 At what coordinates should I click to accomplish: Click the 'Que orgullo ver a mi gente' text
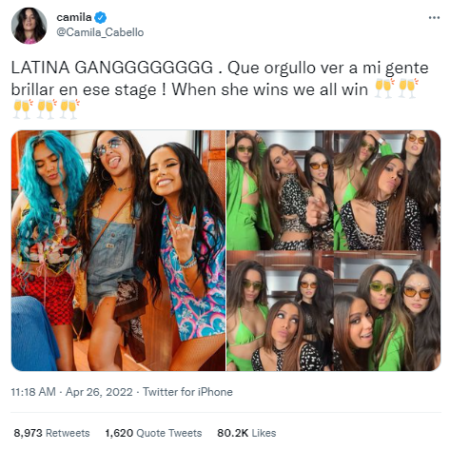click(x=328, y=68)
